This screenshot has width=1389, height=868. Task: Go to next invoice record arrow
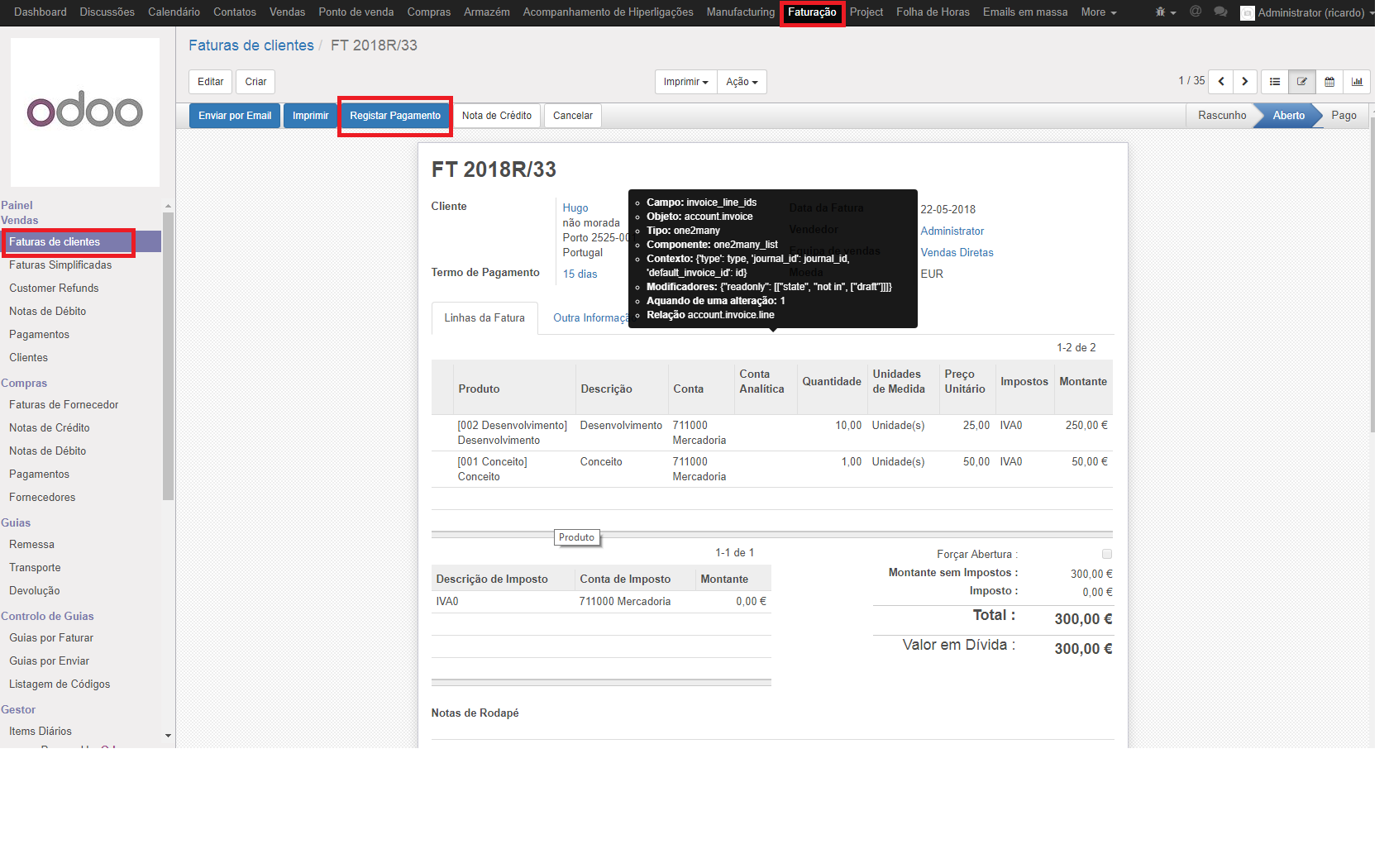[x=1245, y=82]
